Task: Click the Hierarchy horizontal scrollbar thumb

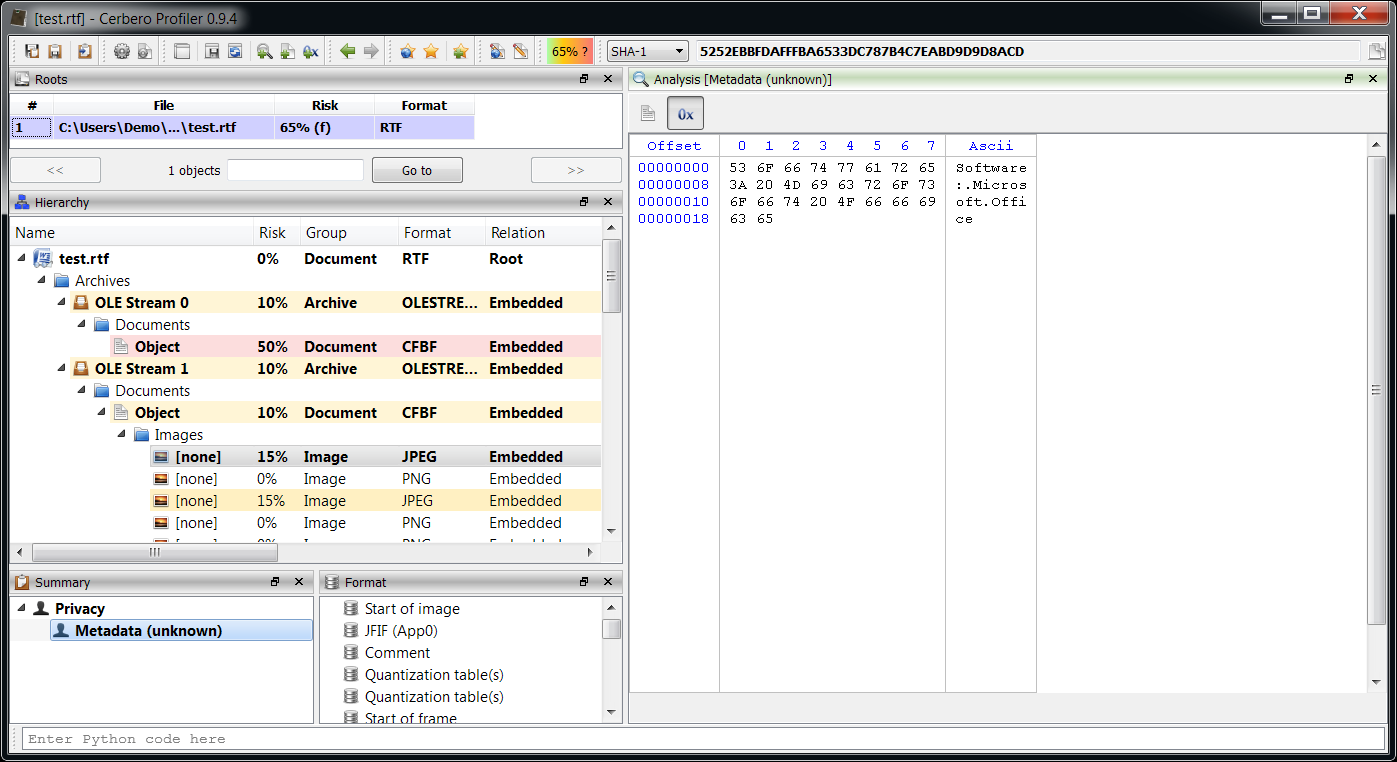Action: [x=155, y=552]
